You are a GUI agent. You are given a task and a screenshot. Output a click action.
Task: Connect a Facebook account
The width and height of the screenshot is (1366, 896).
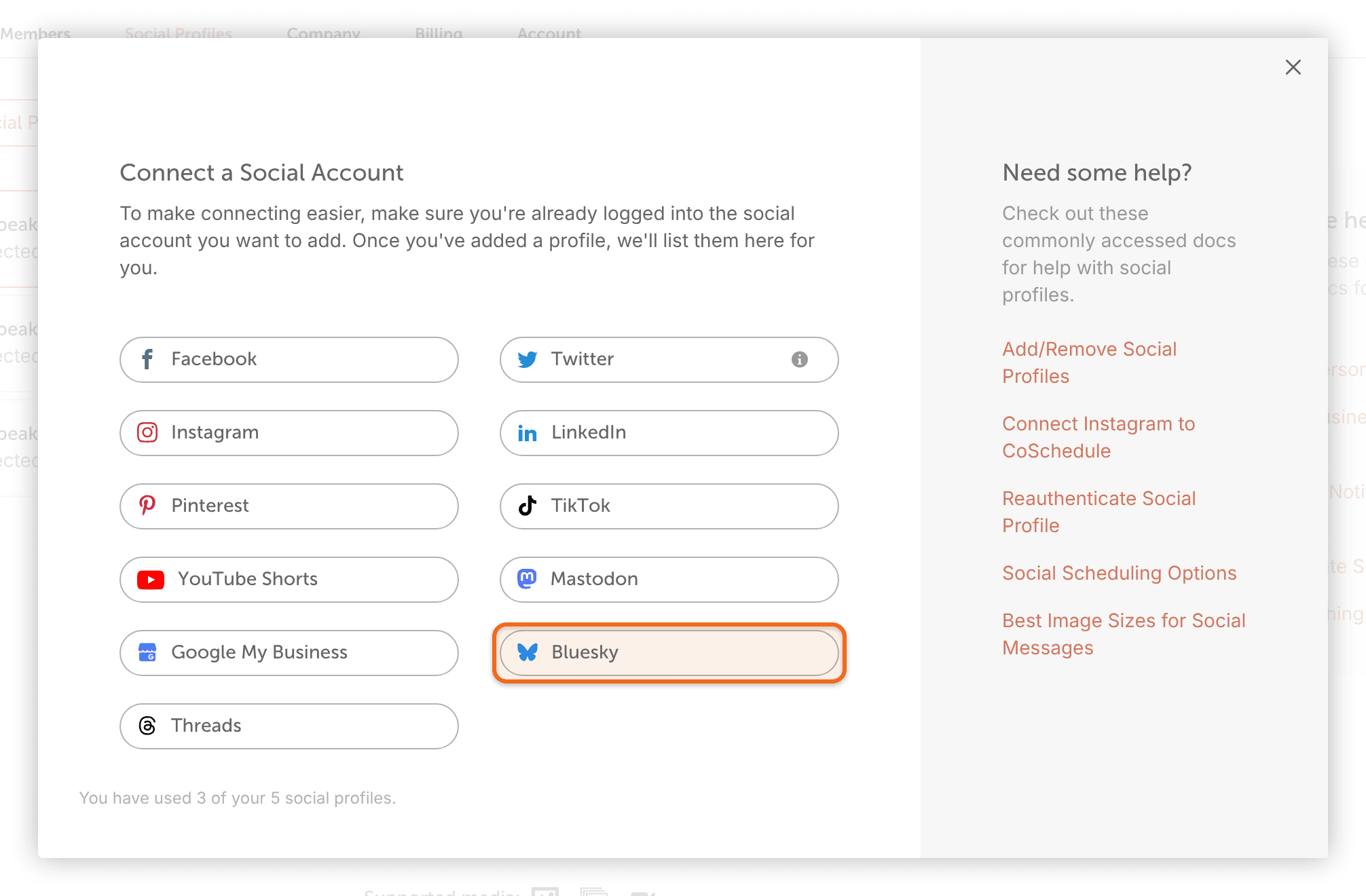(x=289, y=359)
